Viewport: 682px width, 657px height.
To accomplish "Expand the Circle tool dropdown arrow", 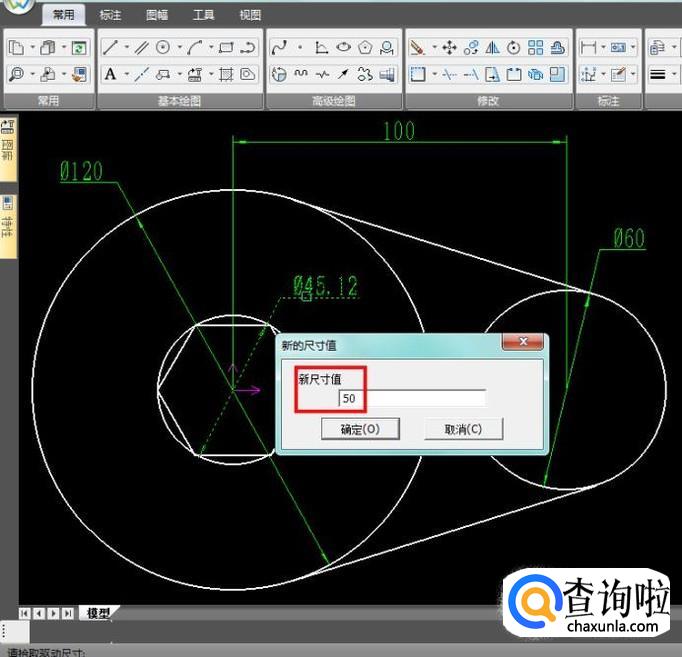I will coord(180,47).
